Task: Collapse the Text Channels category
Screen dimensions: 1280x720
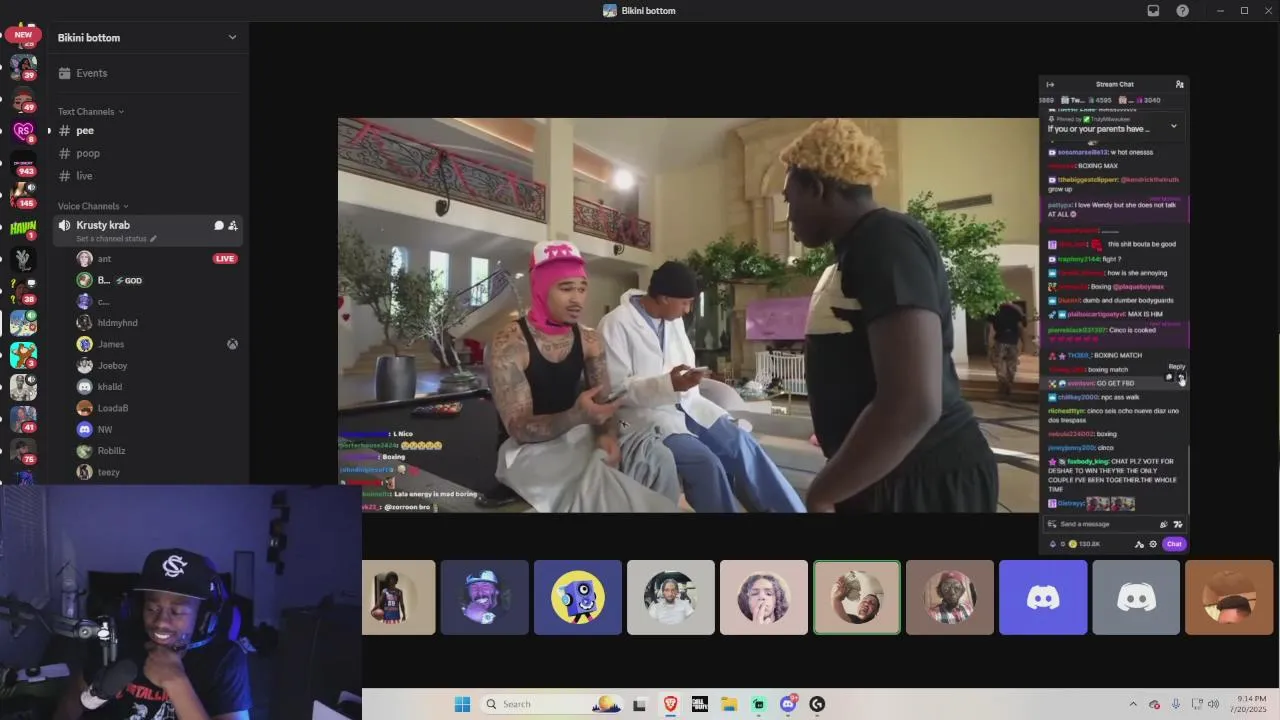Action: (x=91, y=112)
